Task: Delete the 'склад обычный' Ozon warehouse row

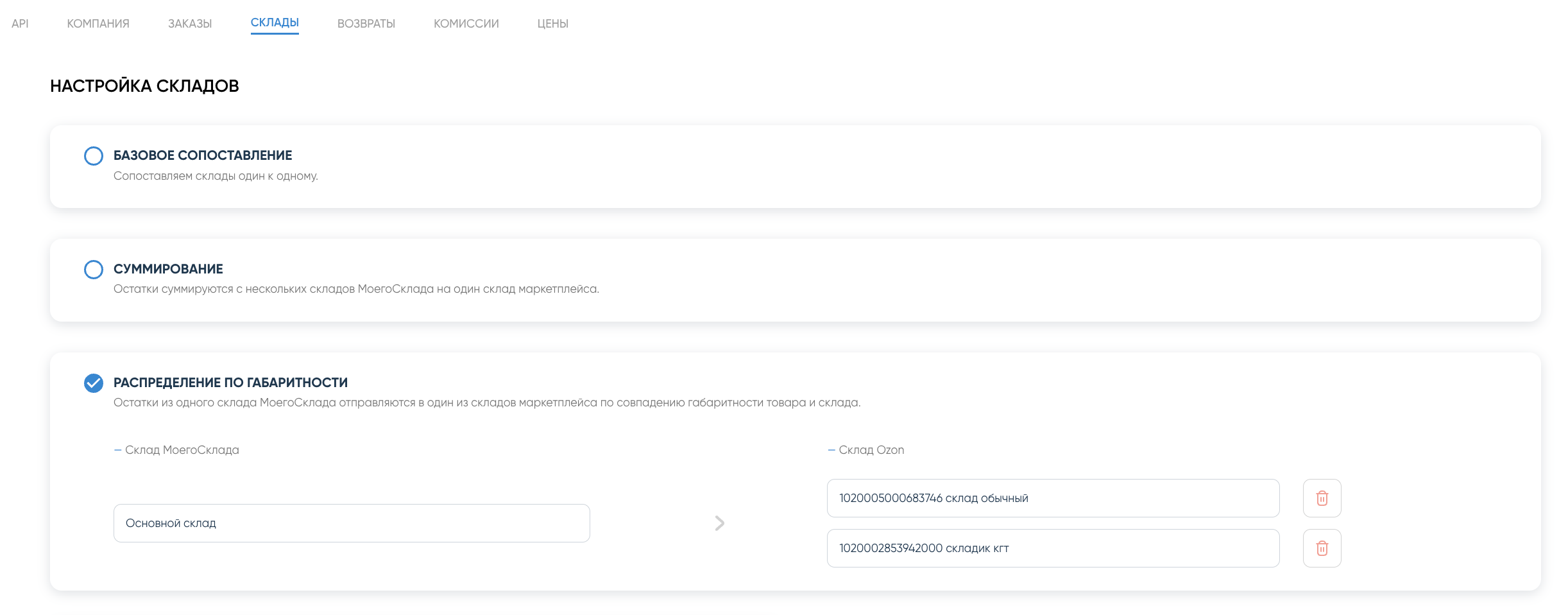Action: click(x=1322, y=498)
